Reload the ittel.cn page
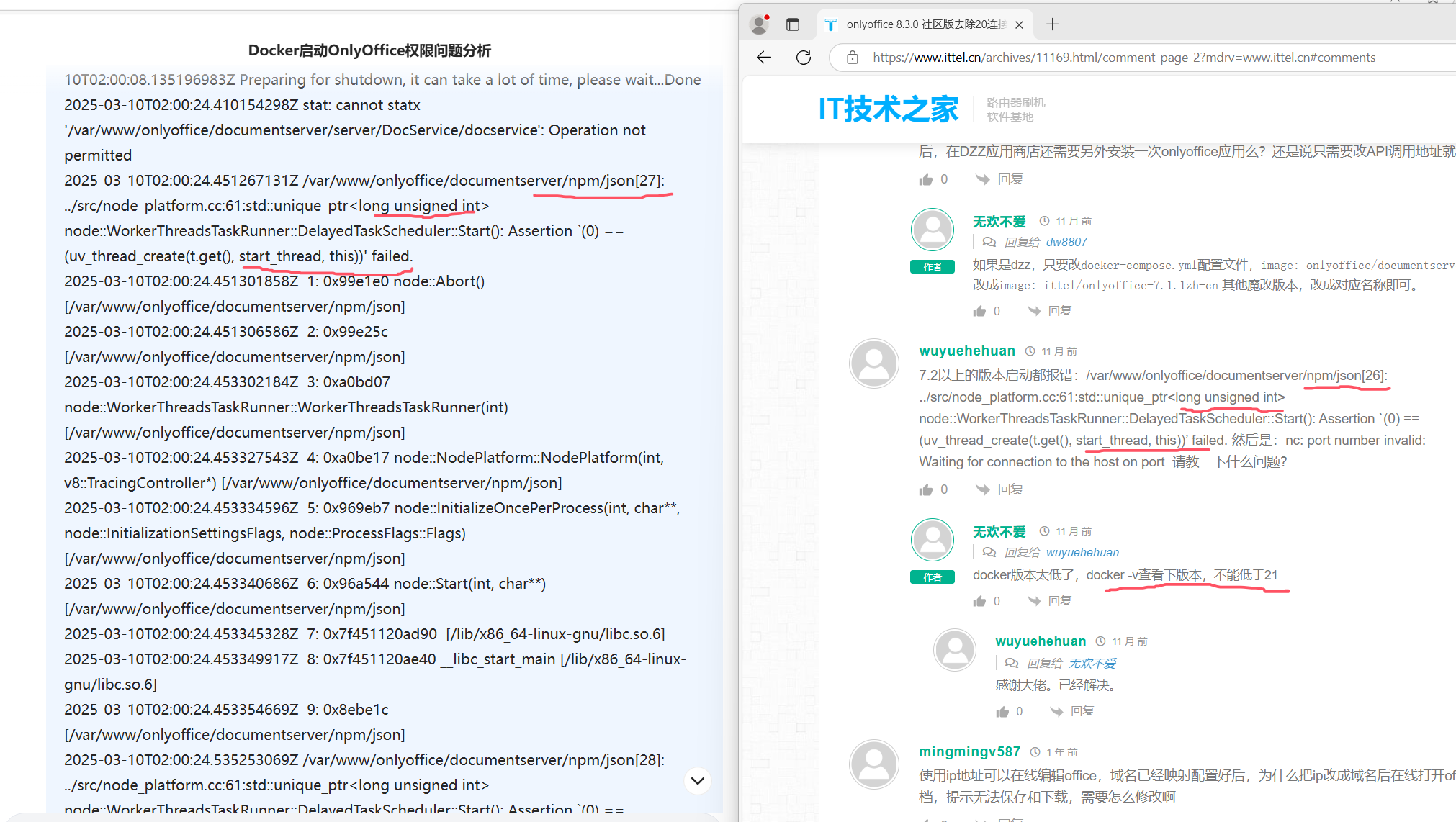The height and width of the screenshot is (822, 1456). click(804, 58)
